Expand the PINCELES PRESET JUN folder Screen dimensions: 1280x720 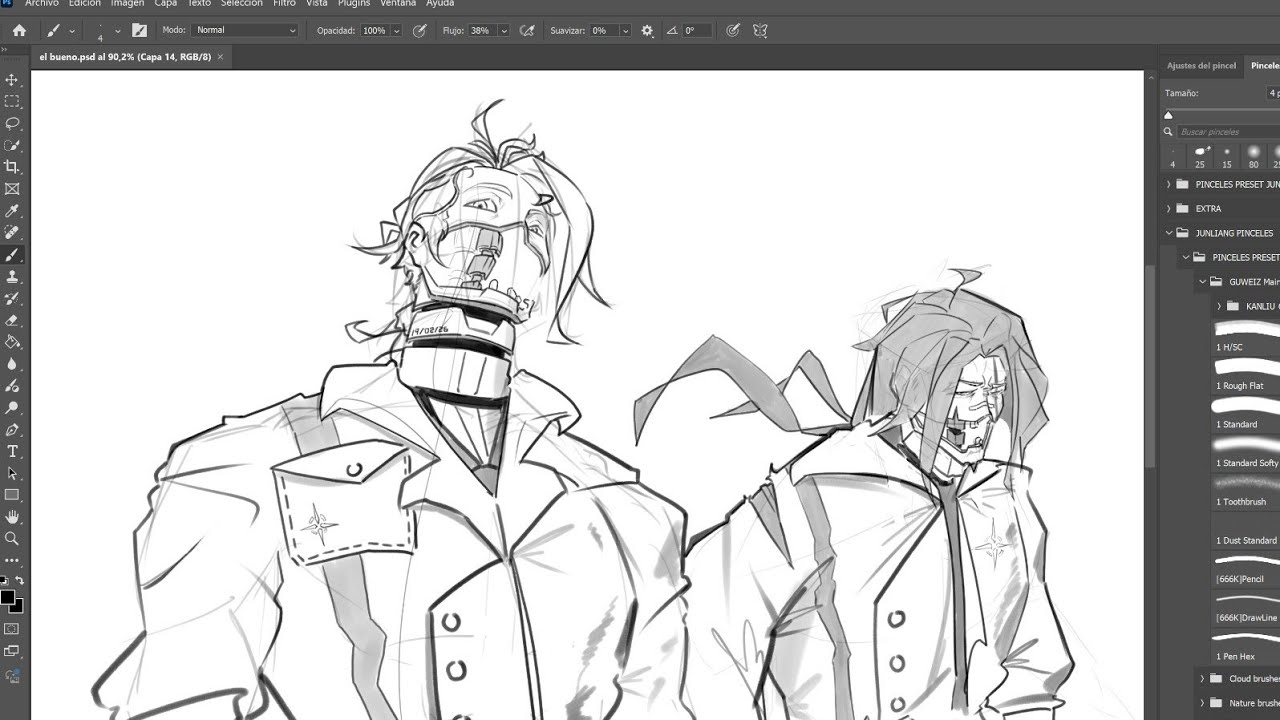coord(1168,184)
